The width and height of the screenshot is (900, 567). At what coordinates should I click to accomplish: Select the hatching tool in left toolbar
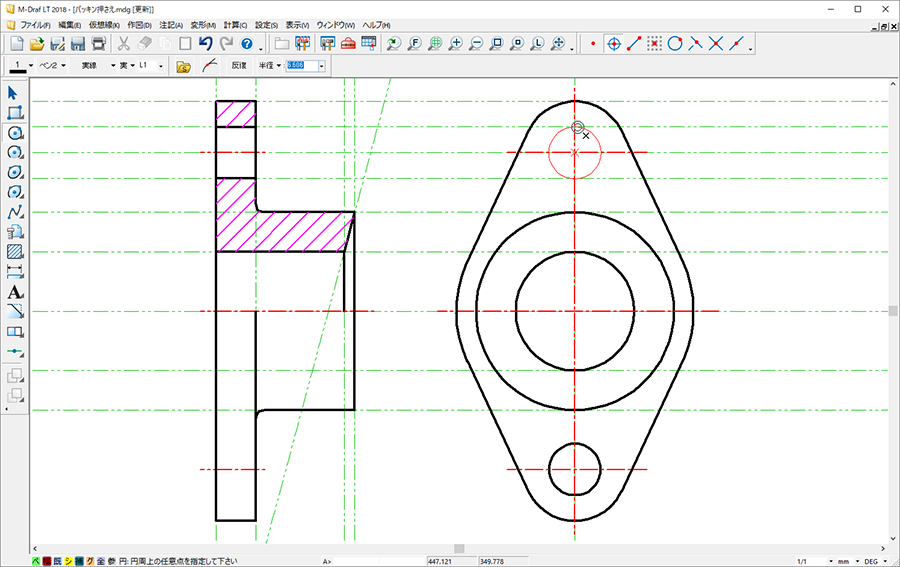15,252
